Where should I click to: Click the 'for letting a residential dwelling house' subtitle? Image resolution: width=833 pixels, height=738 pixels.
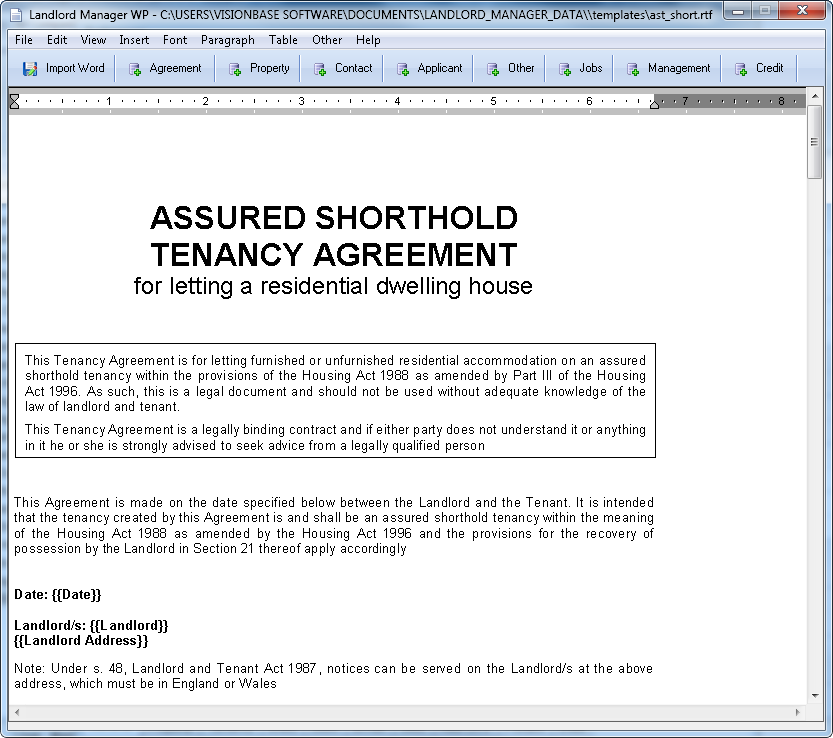pos(333,286)
